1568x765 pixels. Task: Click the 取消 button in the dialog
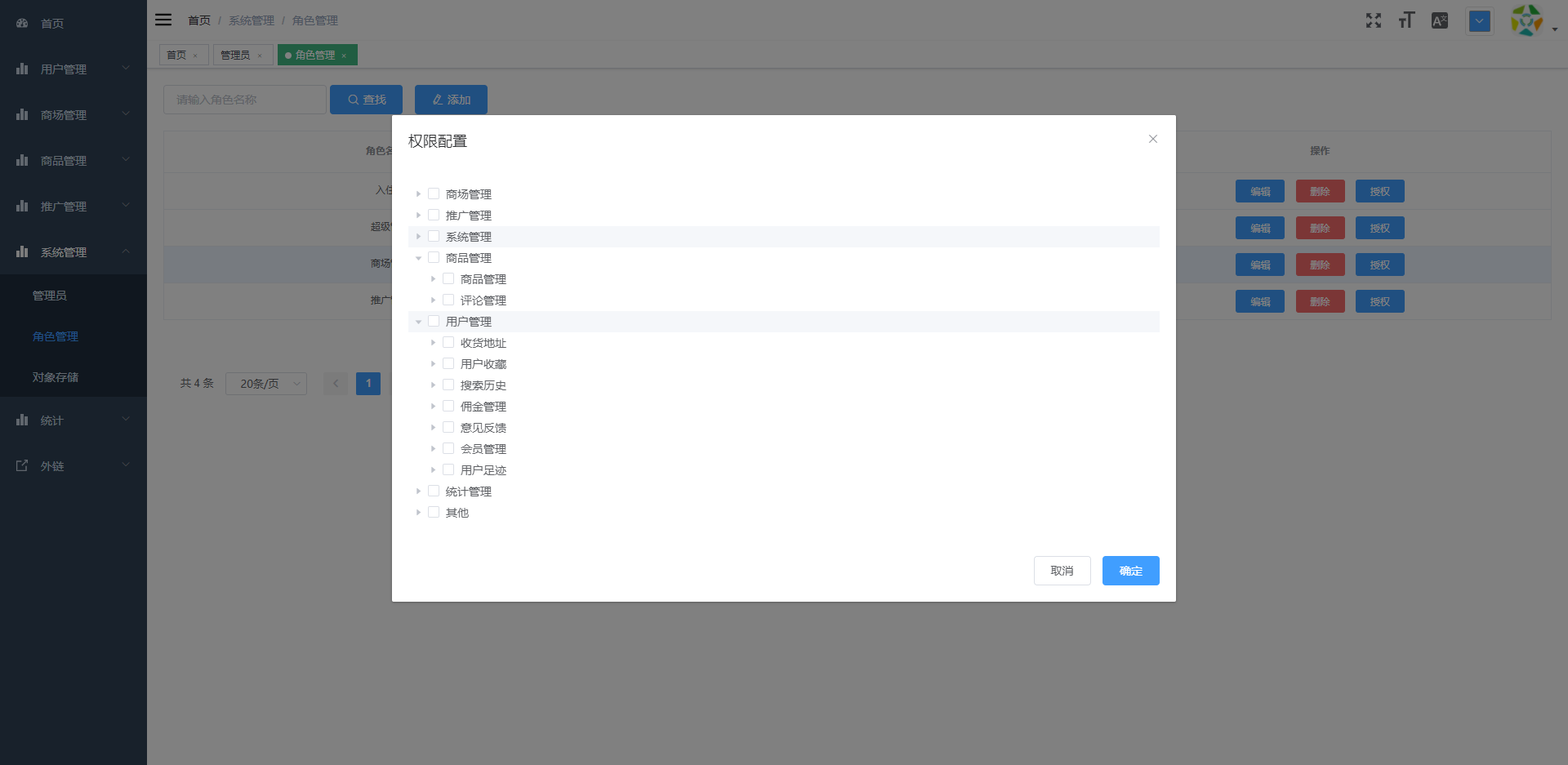(x=1062, y=571)
